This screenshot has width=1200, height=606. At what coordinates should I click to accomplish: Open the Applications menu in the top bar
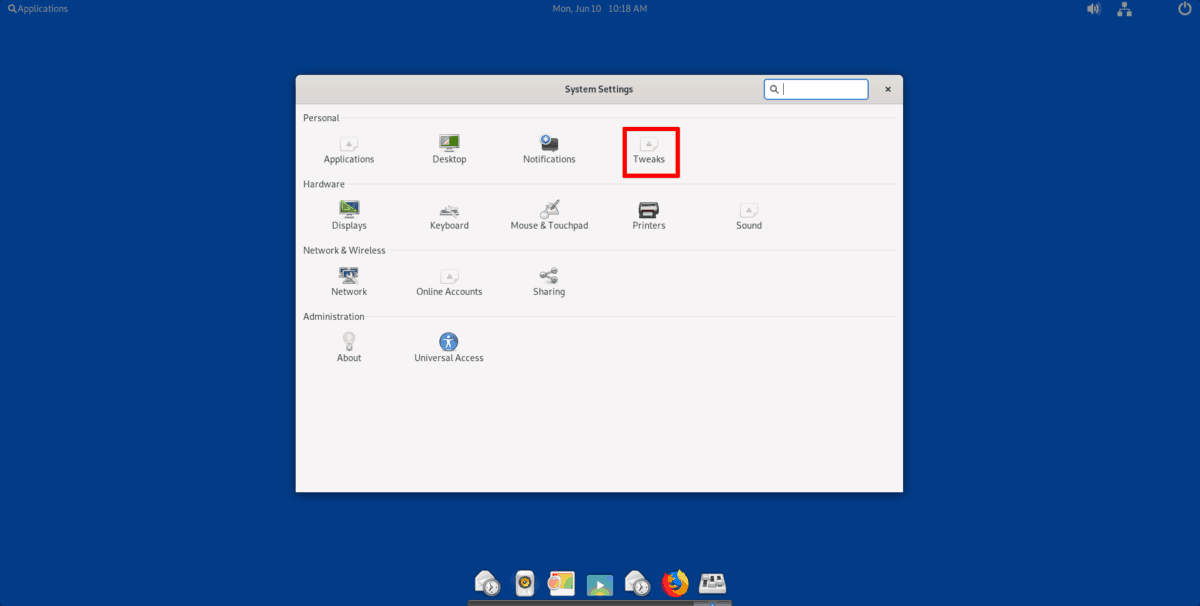(38, 9)
